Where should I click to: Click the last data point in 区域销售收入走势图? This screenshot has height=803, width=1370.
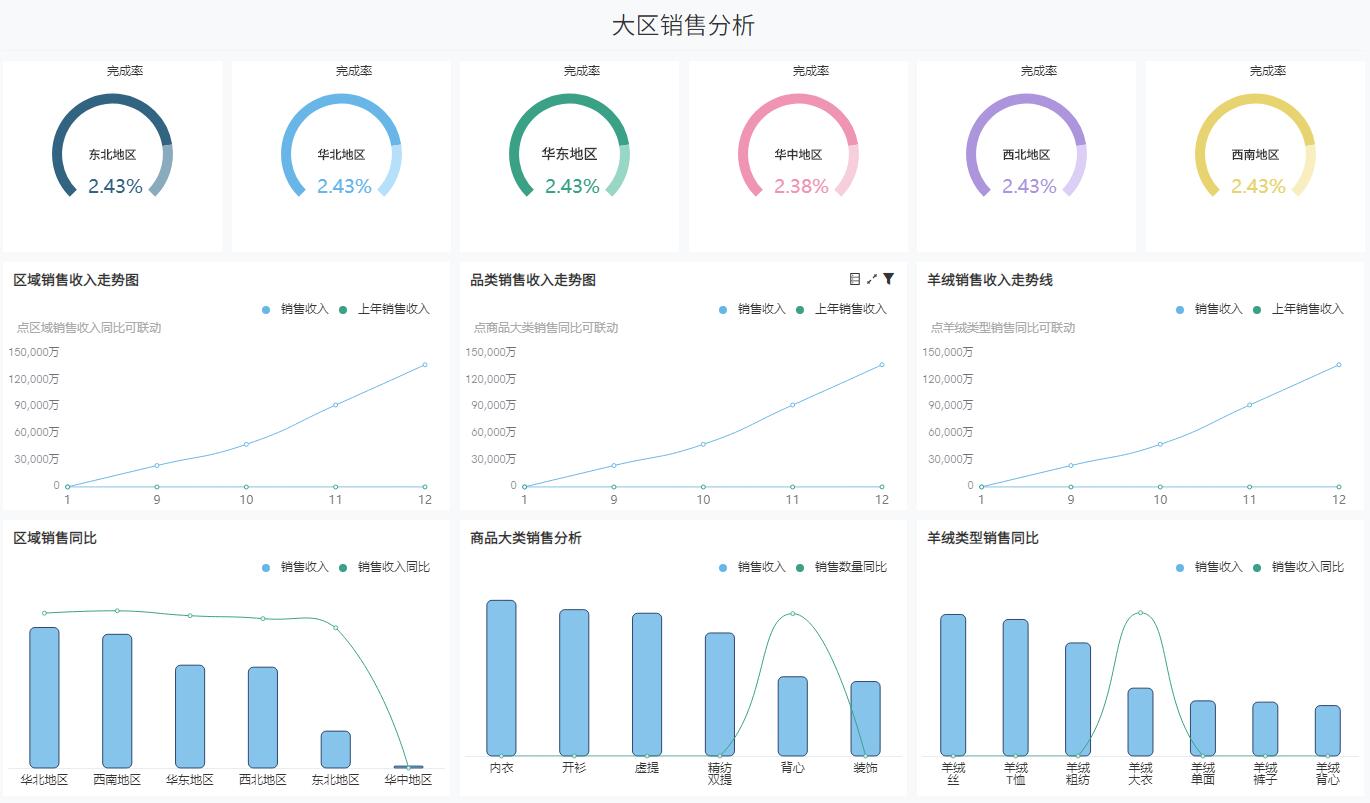(x=425, y=364)
